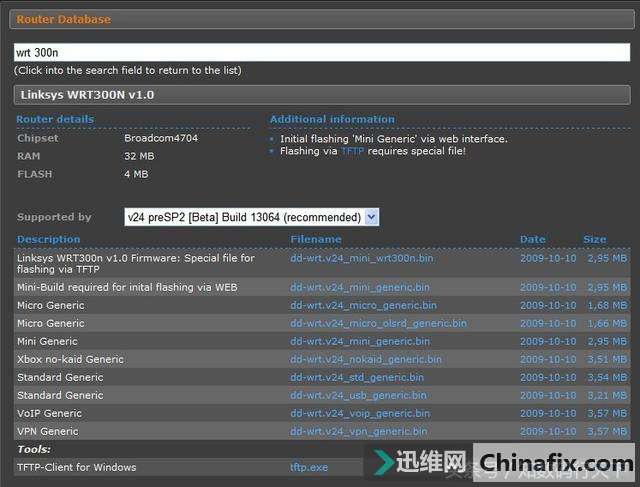Download dd-wrt.v24_usb_generic.bin
Viewport: 640px width, 487px height.
[358, 395]
